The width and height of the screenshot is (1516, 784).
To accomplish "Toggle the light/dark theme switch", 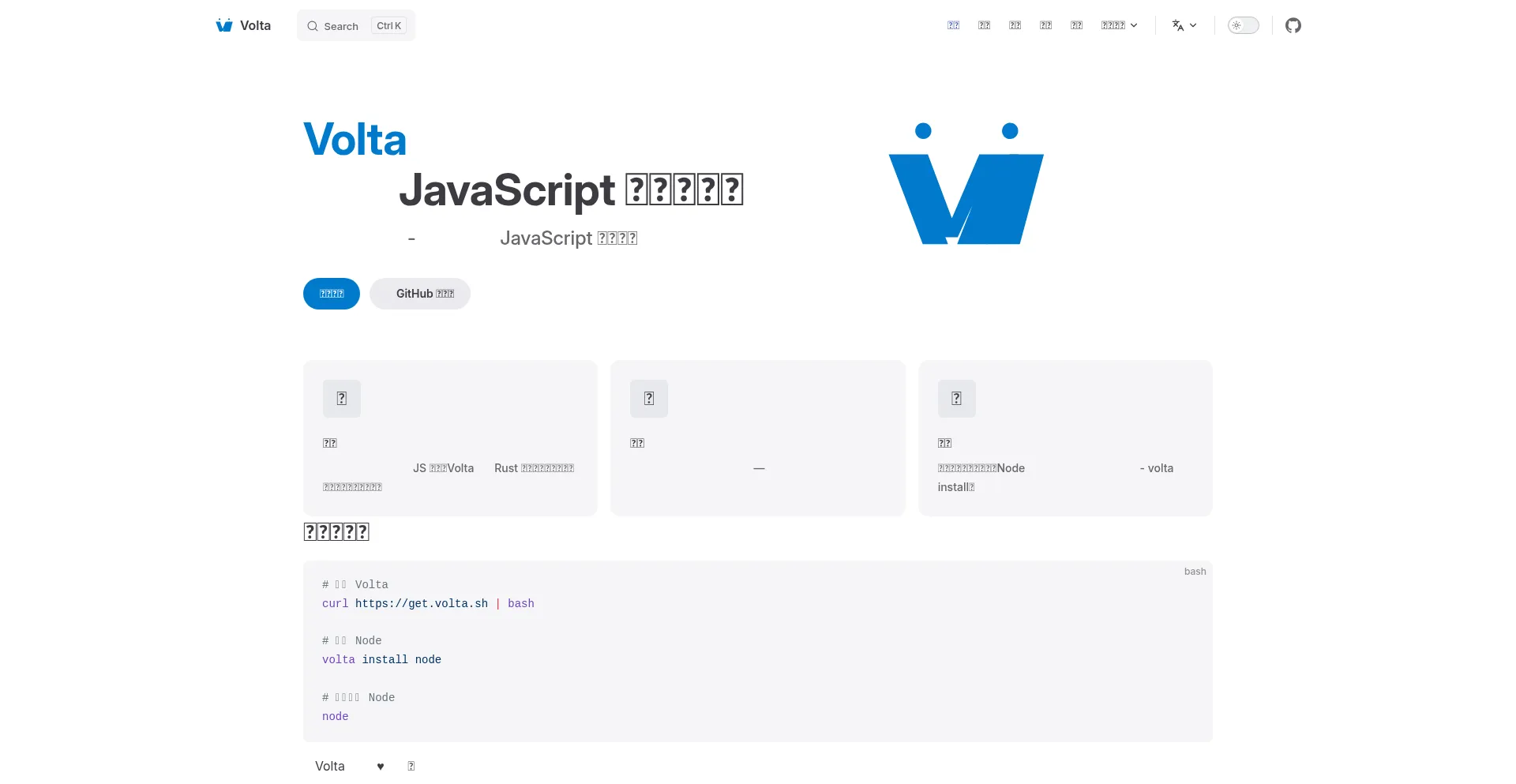I will [x=1243, y=25].
